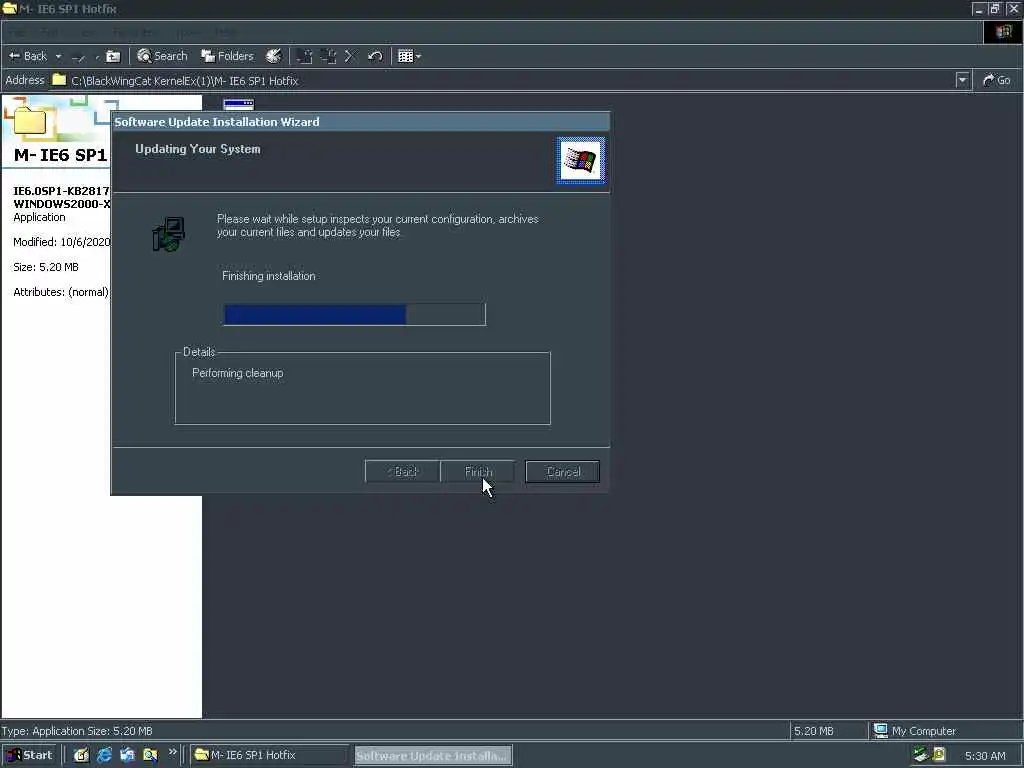
Task: Click the magnifier quick launch icon
Action: point(150,755)
